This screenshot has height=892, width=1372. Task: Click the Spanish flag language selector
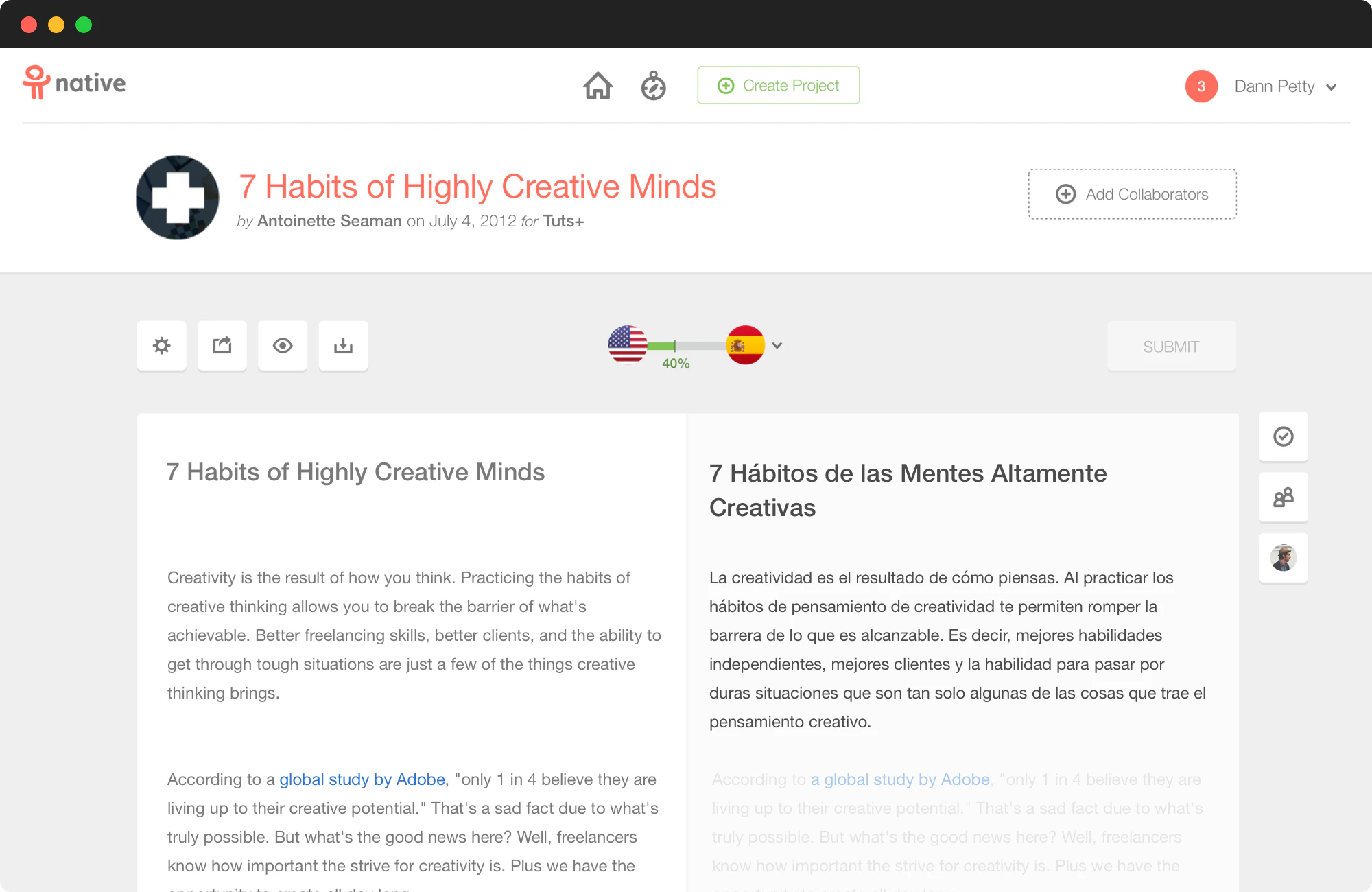pyautogui.click(x=745, y=345)
